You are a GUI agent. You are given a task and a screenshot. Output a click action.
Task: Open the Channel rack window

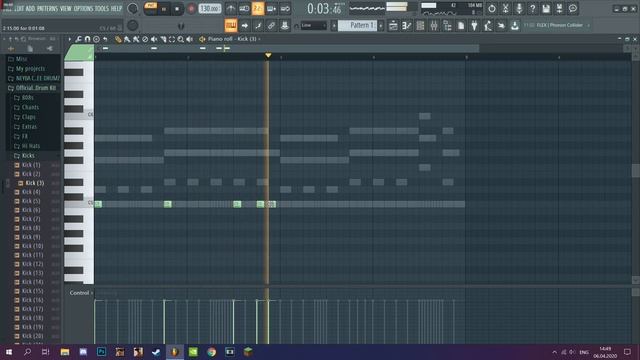point(420,26)
